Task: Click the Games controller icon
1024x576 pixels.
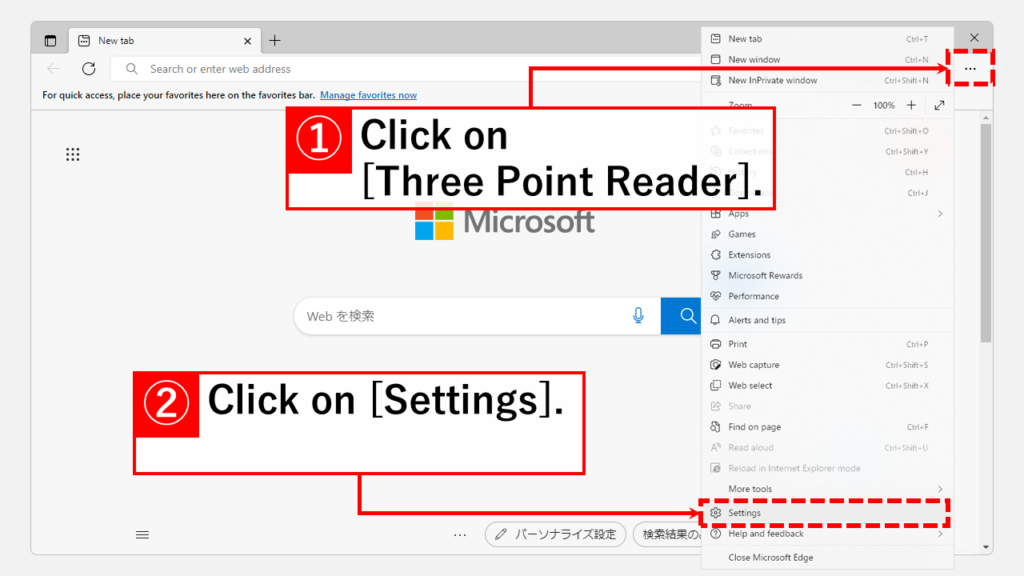Action: tap(716, 234)
